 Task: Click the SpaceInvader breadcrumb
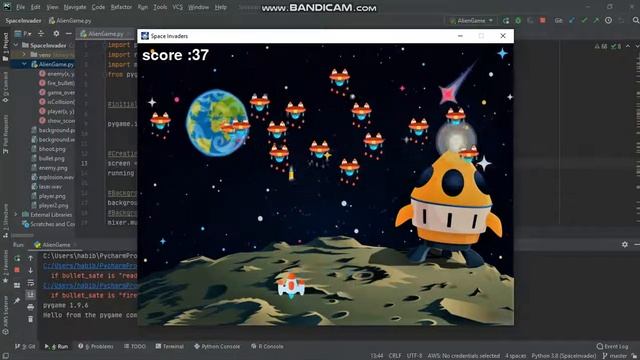point(23,20)
